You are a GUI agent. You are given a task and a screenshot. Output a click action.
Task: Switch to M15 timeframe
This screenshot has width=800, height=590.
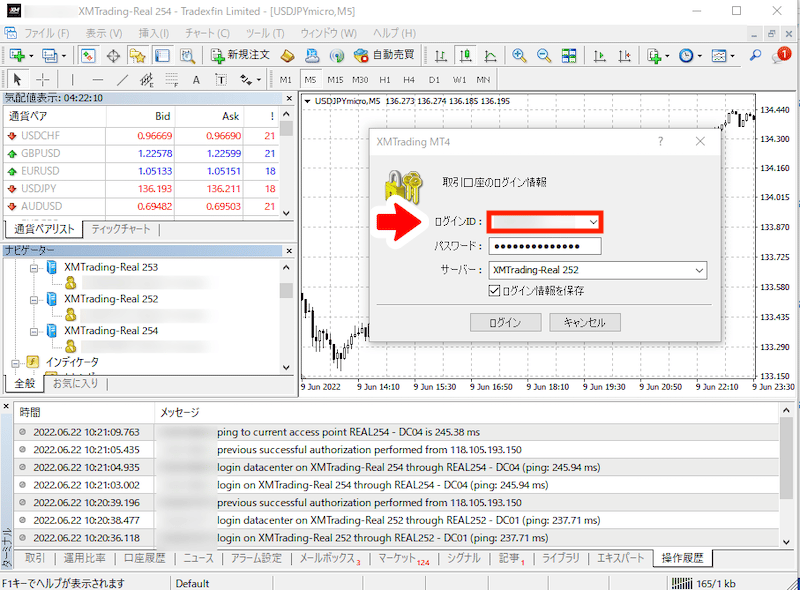[335, 80]
